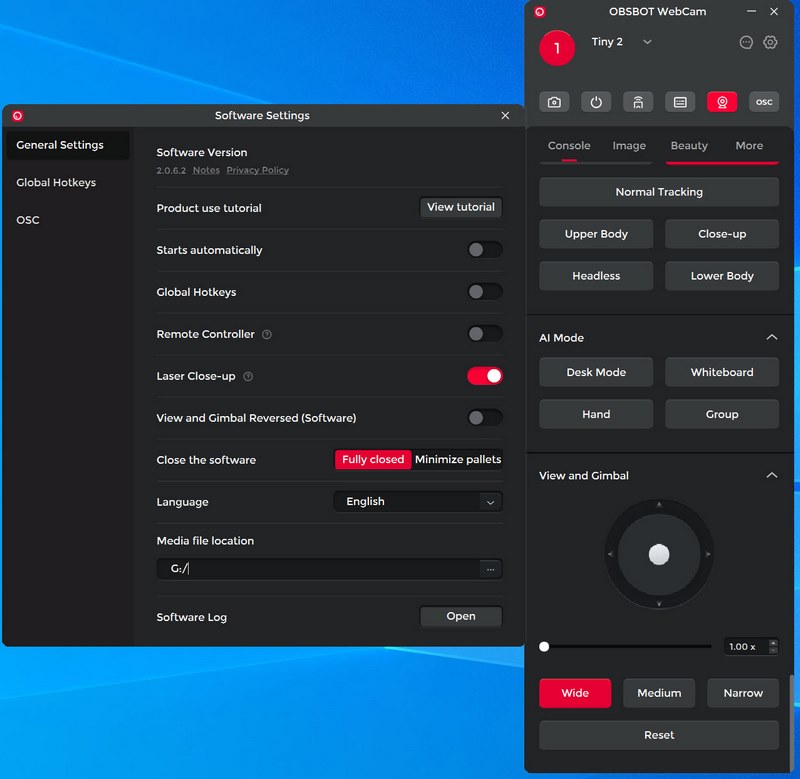Open the remote controller icon in OBSBOT toolbar
The height and width of the screenshot is (779, 800).
click(x=638, y=102)
